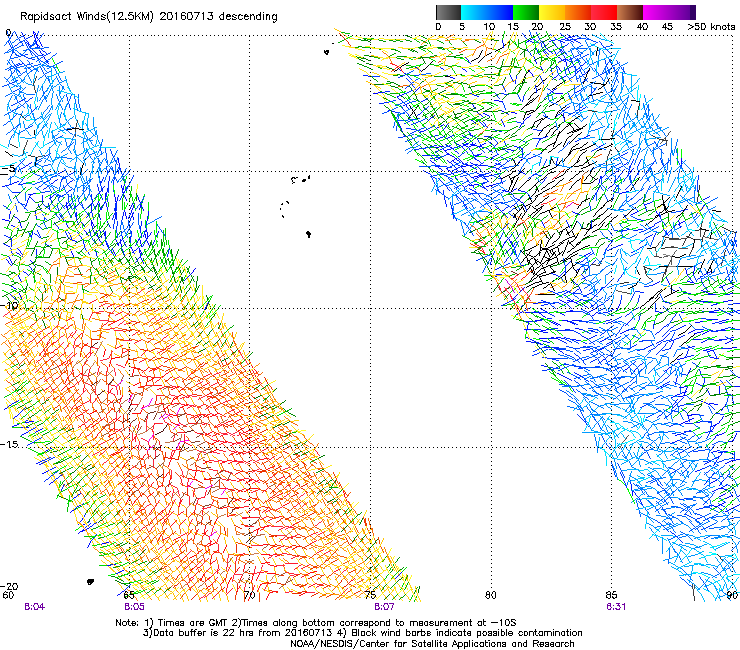Click the '80' longitude axis label
Image resolution: width=740 pixels, height=650 pixels.
tap(491, 595)
